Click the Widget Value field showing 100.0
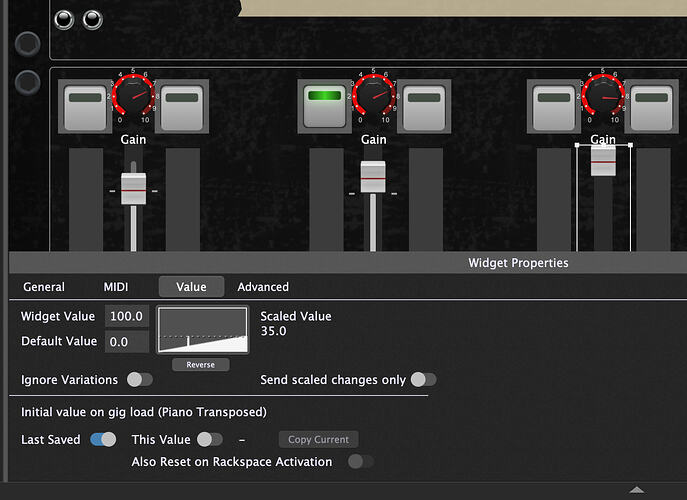Viewport: 687px width, 500px height. [x=127, y=316]
